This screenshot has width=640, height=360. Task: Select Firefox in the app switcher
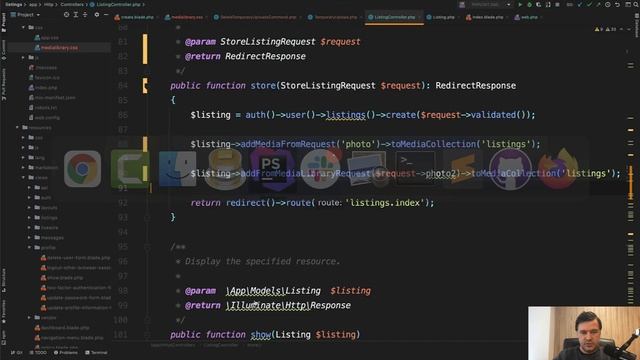click(558, 169)
